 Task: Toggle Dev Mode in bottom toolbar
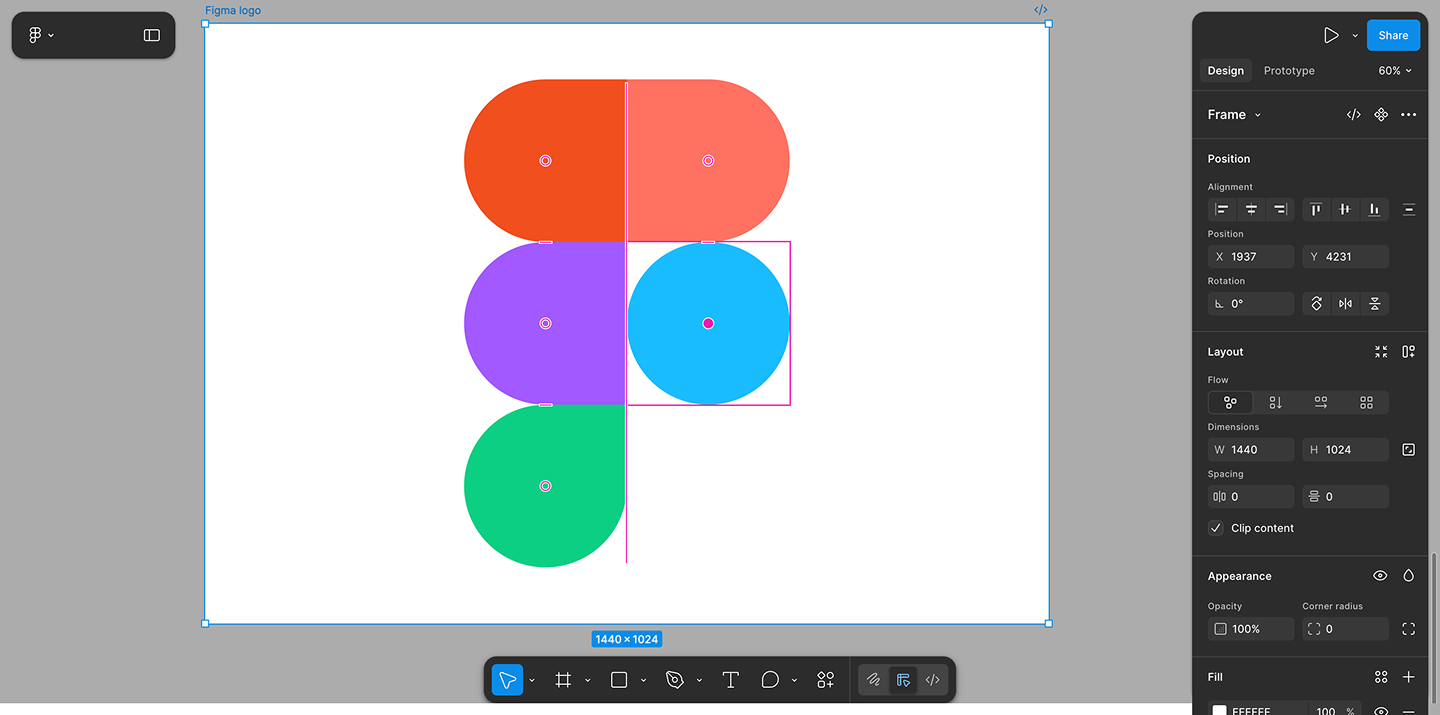[932, 680]
